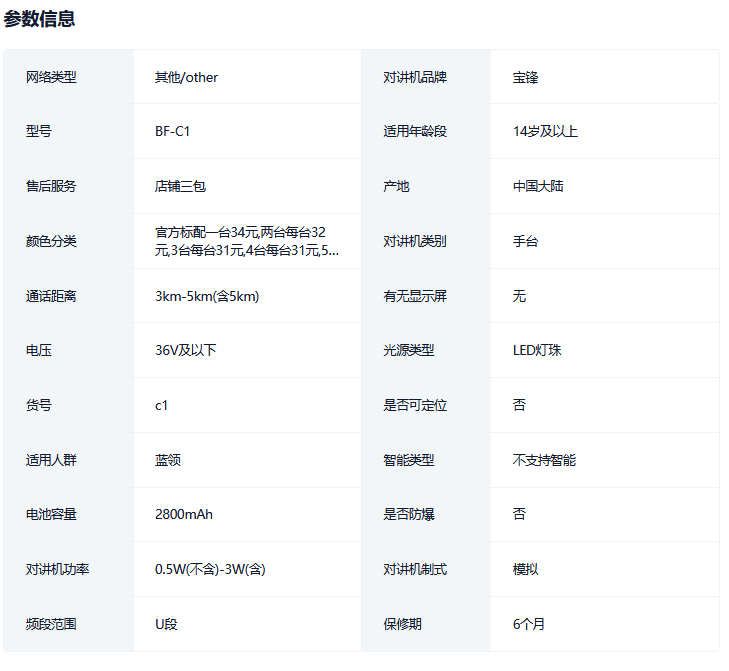
Task: Select the 宝锋 brand value
Action: coord(526,77)
